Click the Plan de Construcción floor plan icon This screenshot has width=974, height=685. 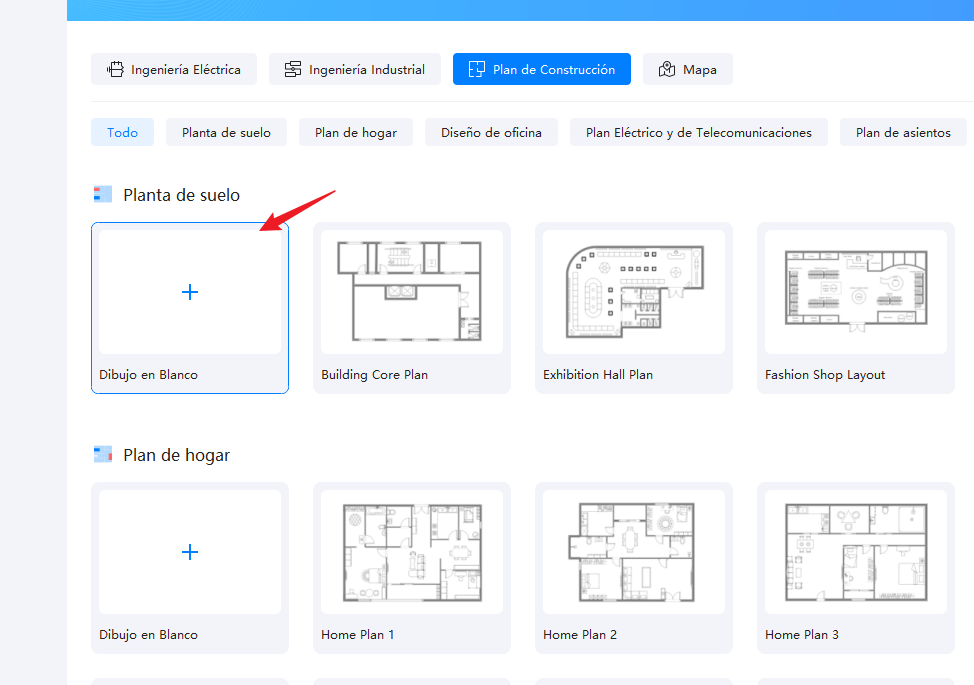click(477, 70)
